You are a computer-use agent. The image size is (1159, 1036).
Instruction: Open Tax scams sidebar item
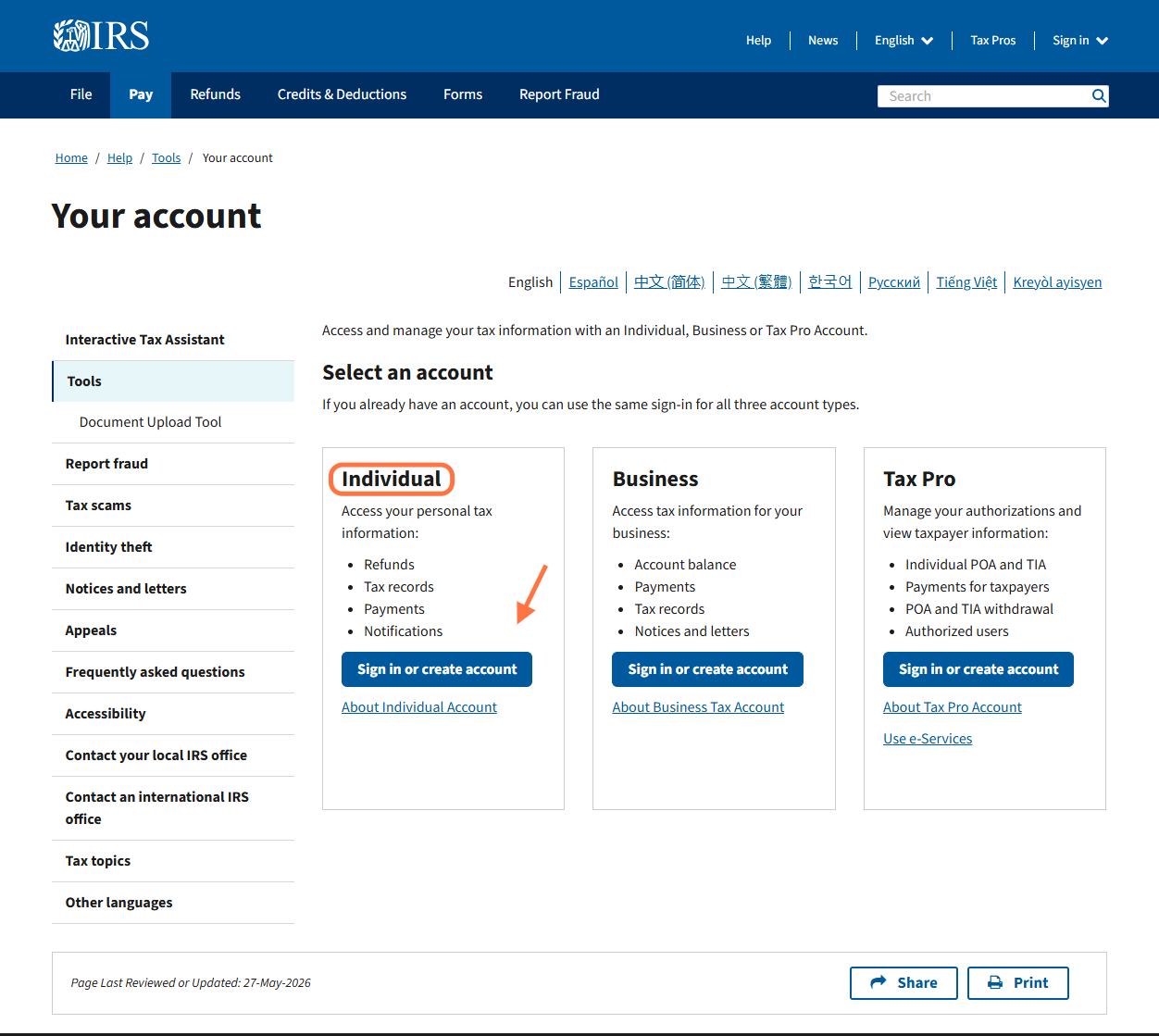click(173, 506)
